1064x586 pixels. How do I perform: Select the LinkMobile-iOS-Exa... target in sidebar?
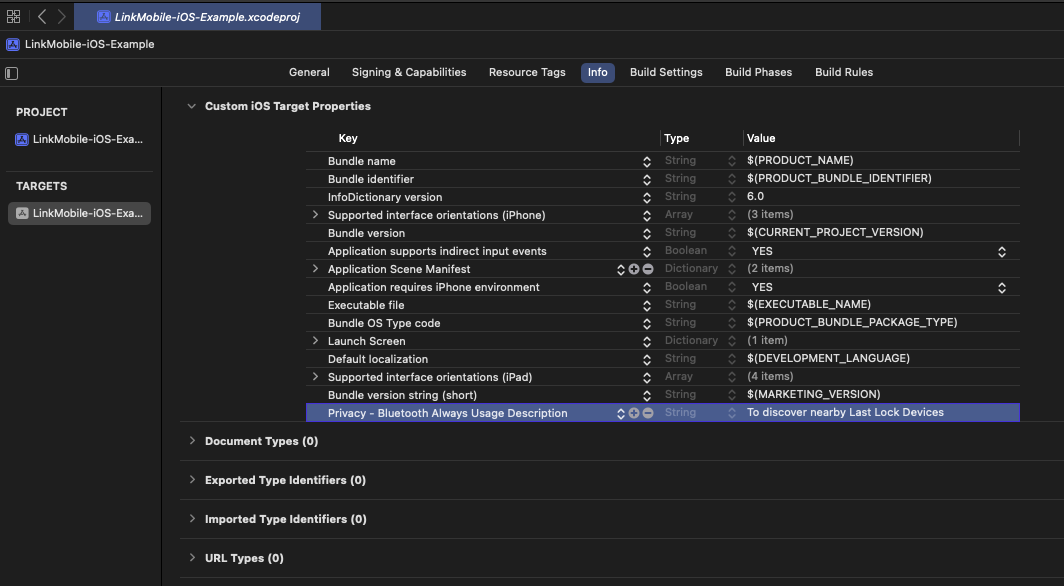click(x=79, y=213)
